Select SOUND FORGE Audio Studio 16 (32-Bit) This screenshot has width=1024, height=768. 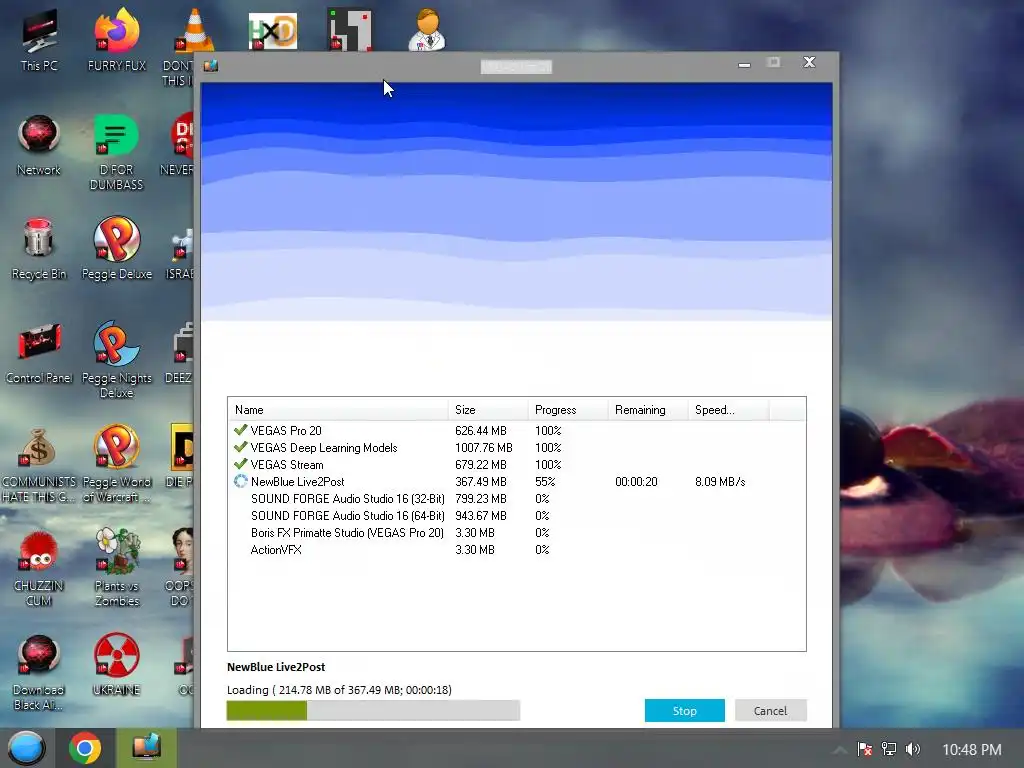(517, 498)
